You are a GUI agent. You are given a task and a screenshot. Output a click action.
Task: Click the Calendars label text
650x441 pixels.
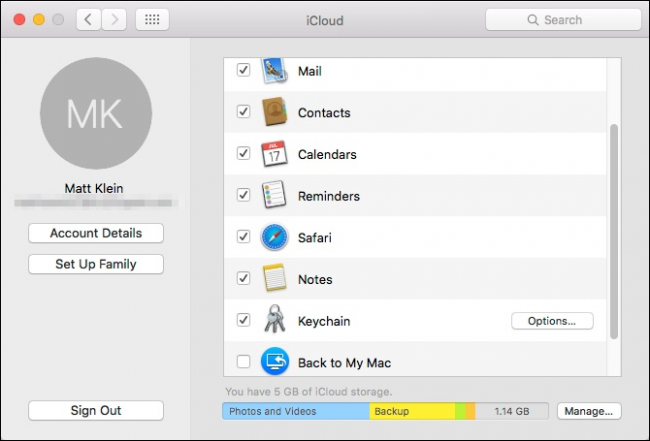point(327,154)
